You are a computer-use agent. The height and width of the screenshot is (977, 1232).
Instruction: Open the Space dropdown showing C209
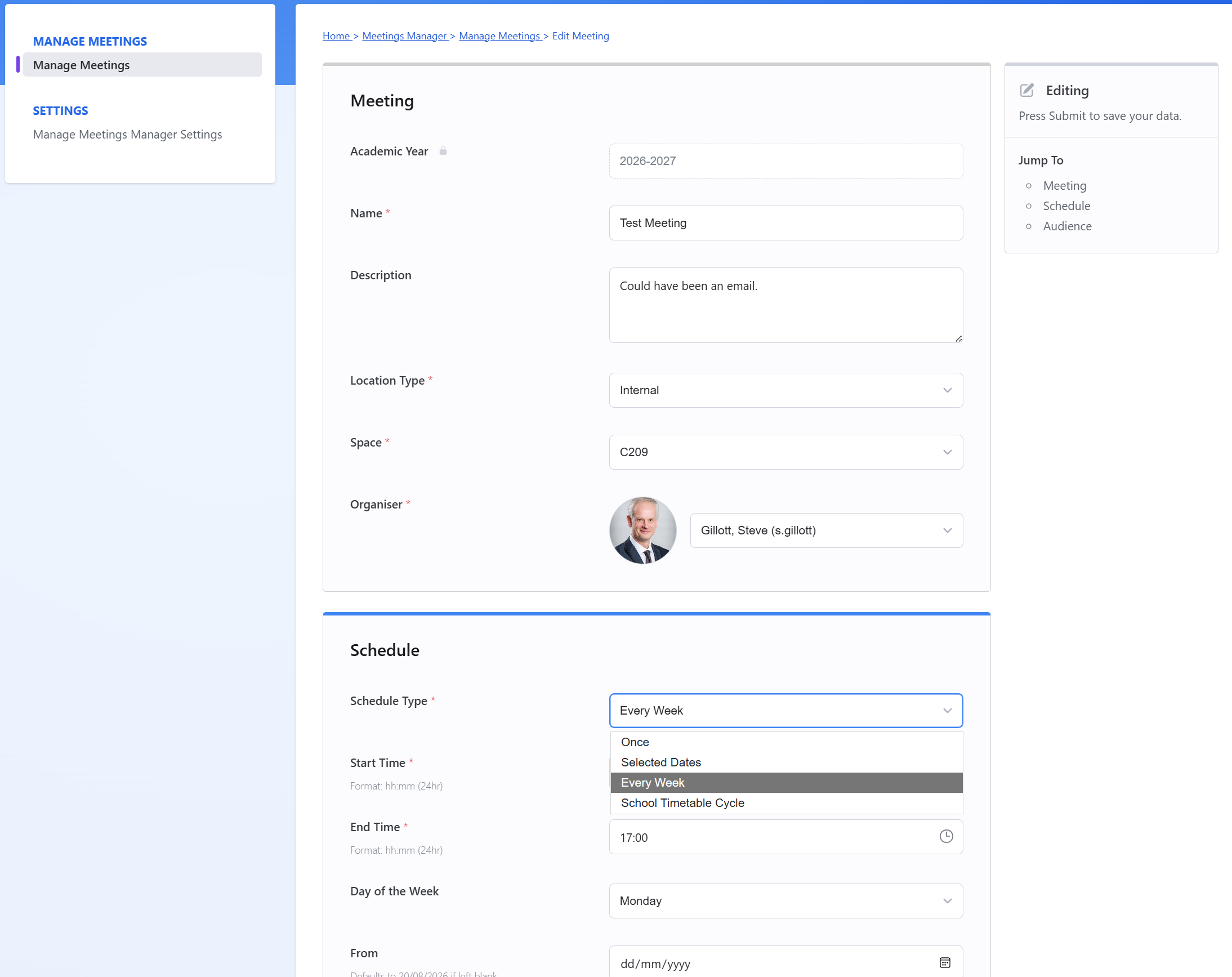(x=785, y=452)
